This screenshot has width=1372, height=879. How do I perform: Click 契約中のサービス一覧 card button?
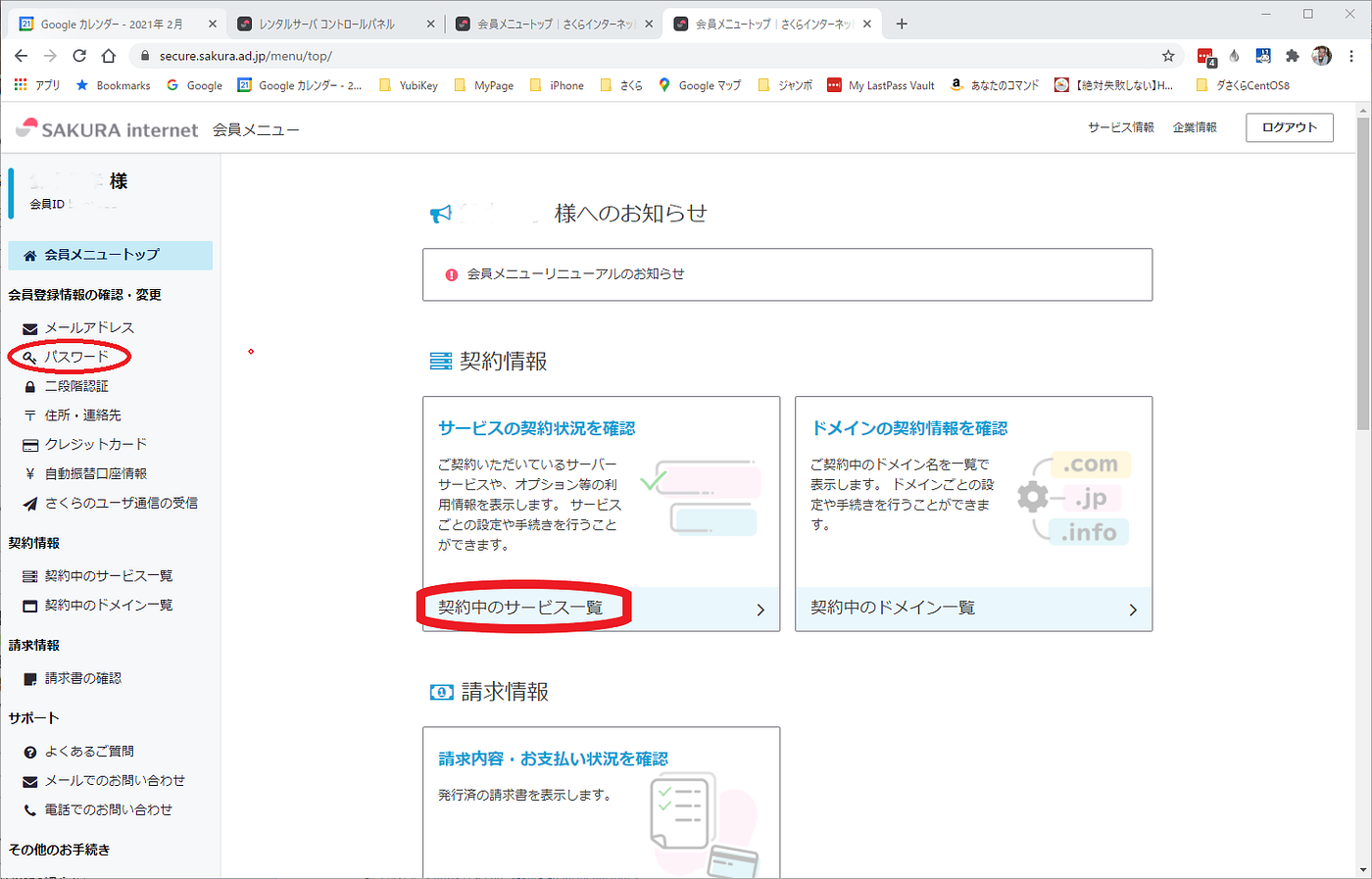click(x=601, y=609)
